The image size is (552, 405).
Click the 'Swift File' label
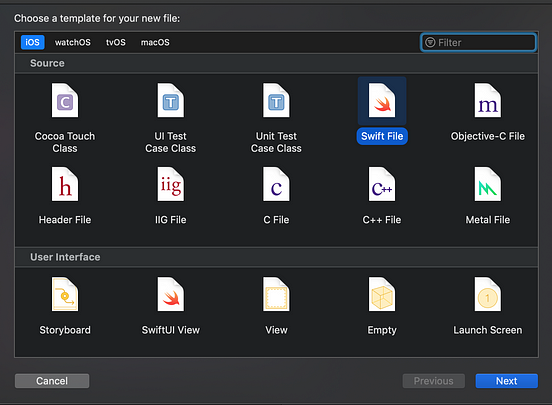[x=382, y=136]
